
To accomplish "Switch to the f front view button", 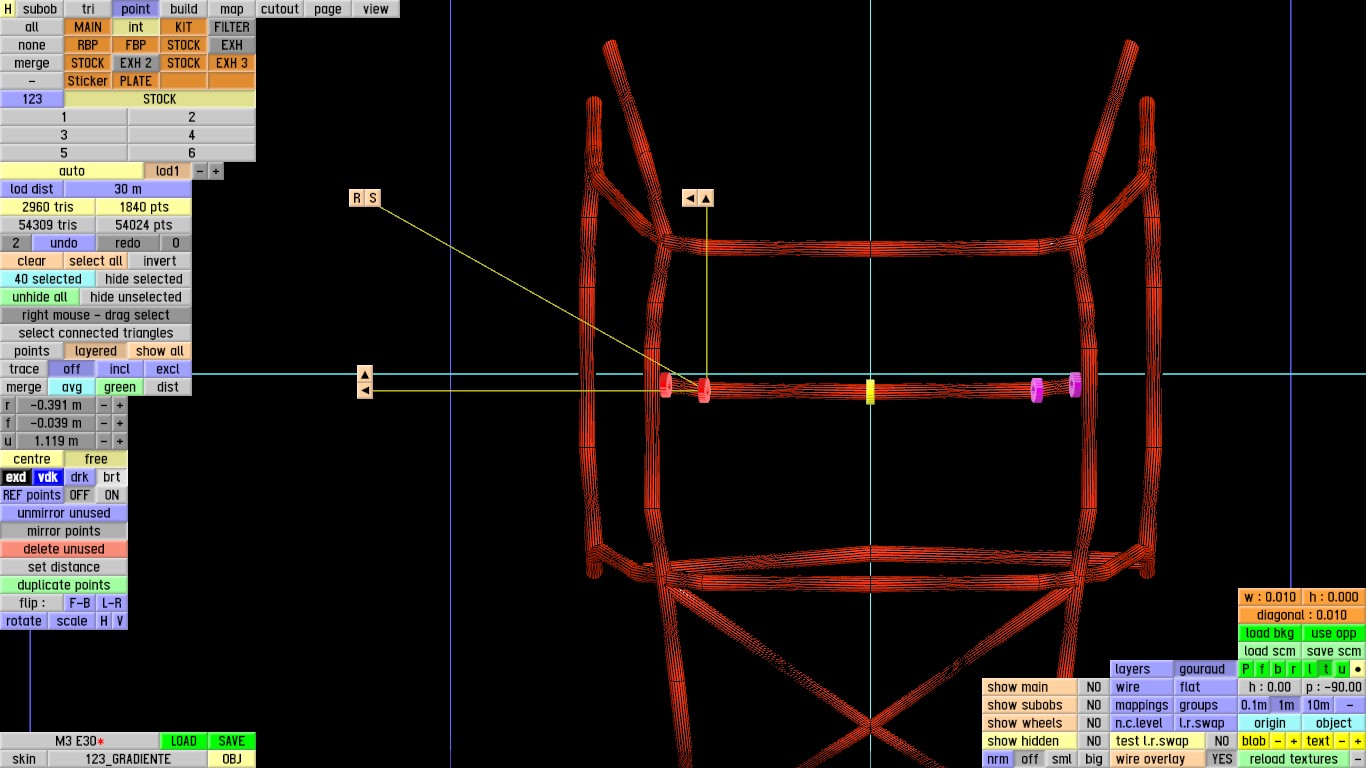I will click(x=1262, y=669).
